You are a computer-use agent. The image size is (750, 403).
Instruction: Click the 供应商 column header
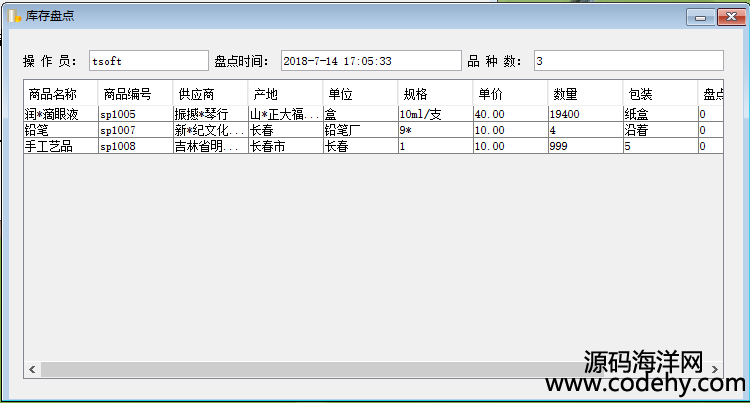tap(210, 94)
